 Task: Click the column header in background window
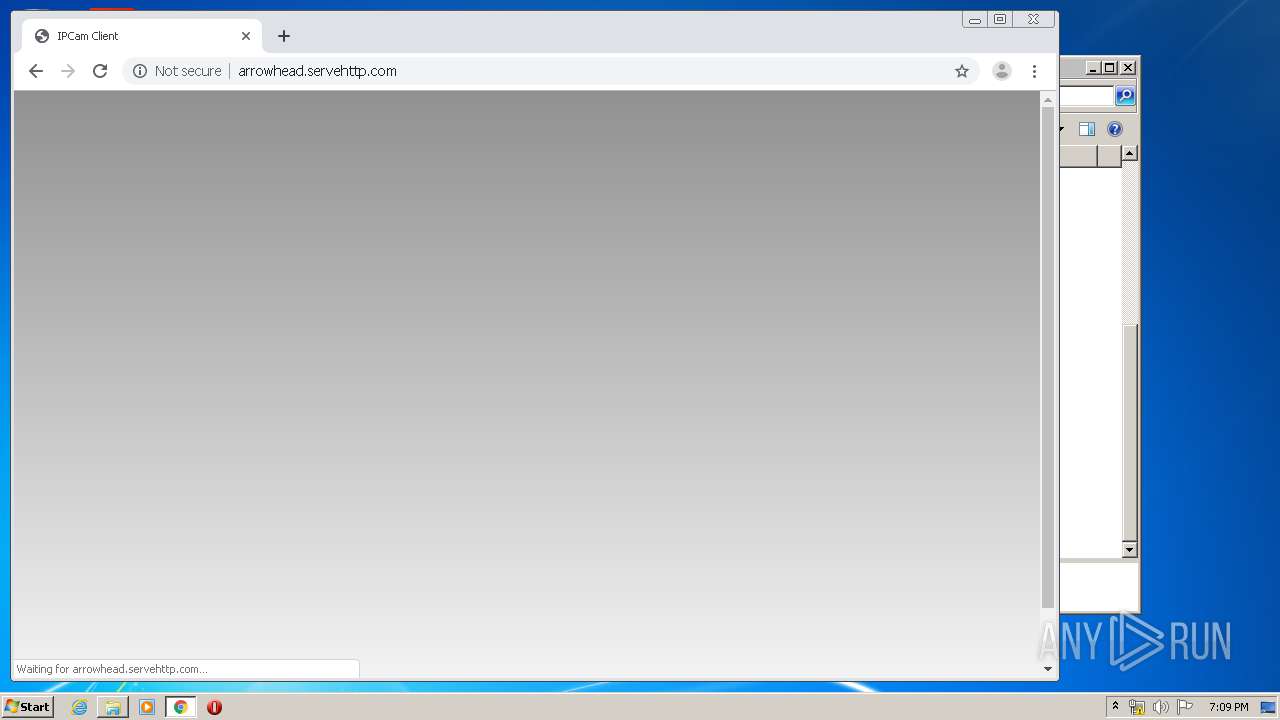pos(1079,156)
